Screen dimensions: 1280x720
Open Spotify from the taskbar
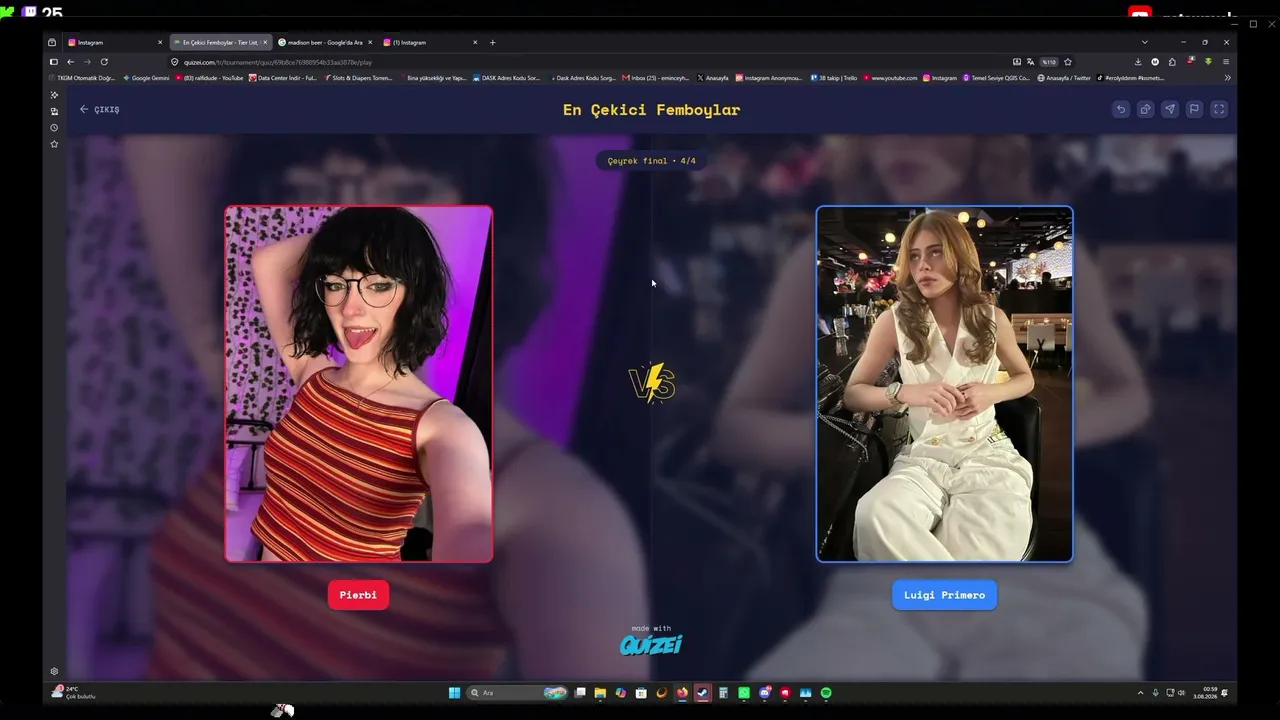[x=826, y=693]
